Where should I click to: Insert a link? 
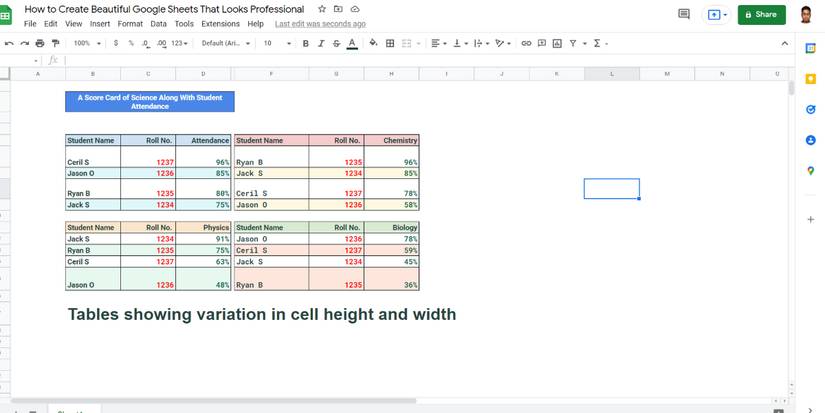click(x=526, y=43)
